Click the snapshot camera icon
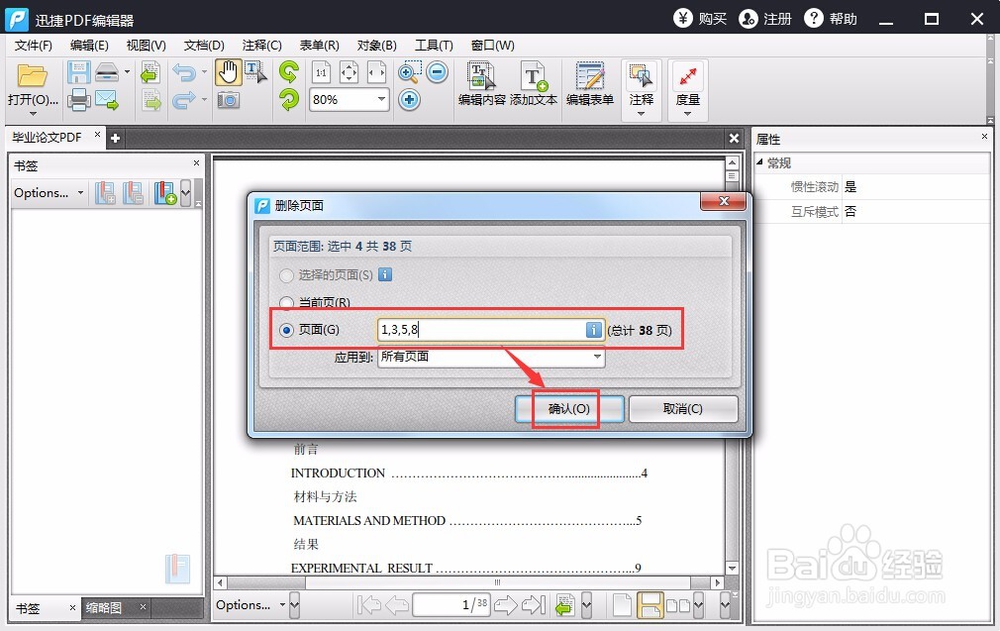The width and height of the screenshot is (1000, 631). tap(228, 100)
